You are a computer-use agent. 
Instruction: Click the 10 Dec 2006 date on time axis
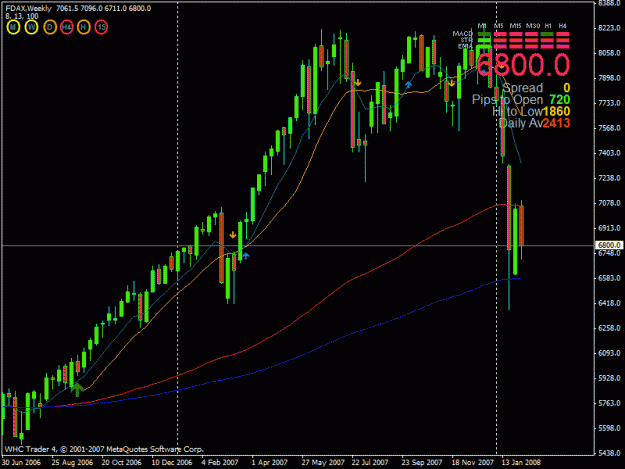(172, 462)
